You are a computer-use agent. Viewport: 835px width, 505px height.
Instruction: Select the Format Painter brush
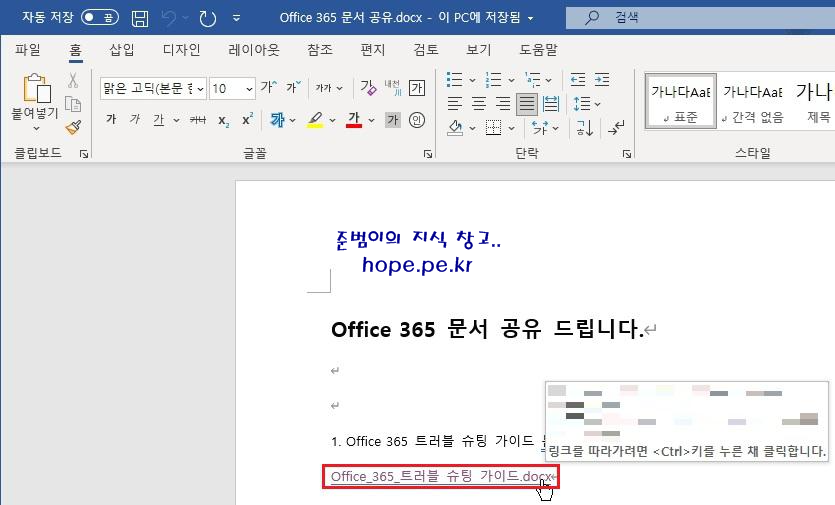click(x=73, y=128)
